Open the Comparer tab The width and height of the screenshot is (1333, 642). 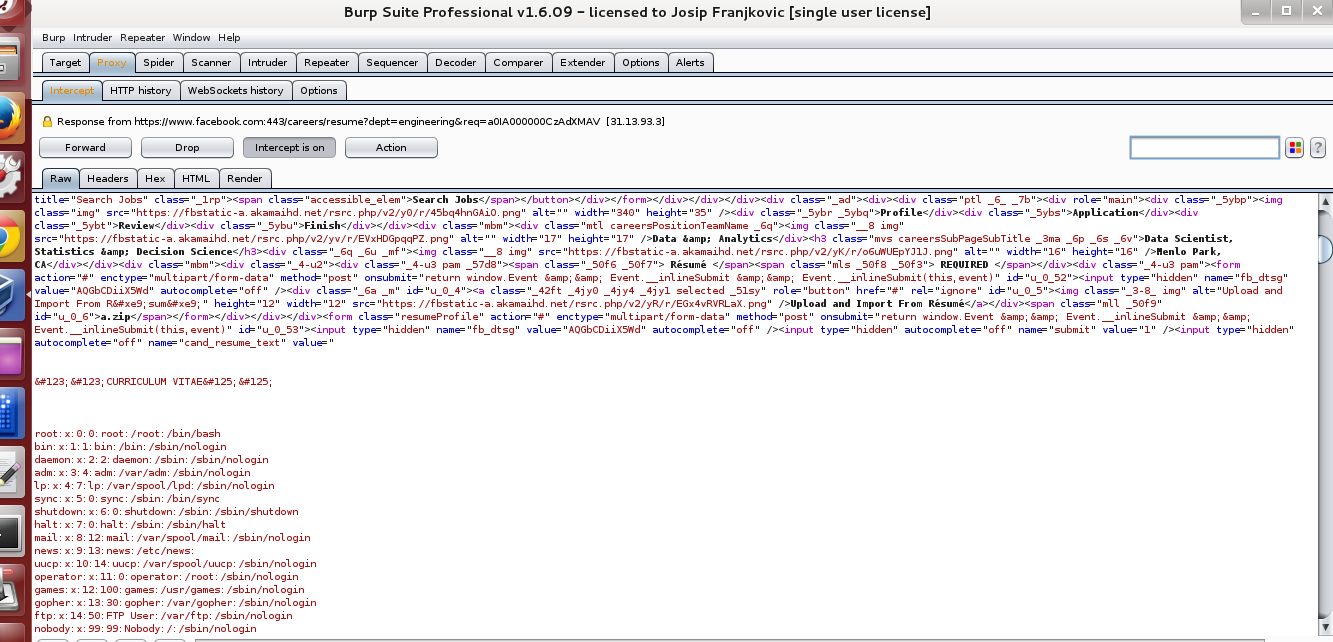pyautogui.click(x=519, y=62)
